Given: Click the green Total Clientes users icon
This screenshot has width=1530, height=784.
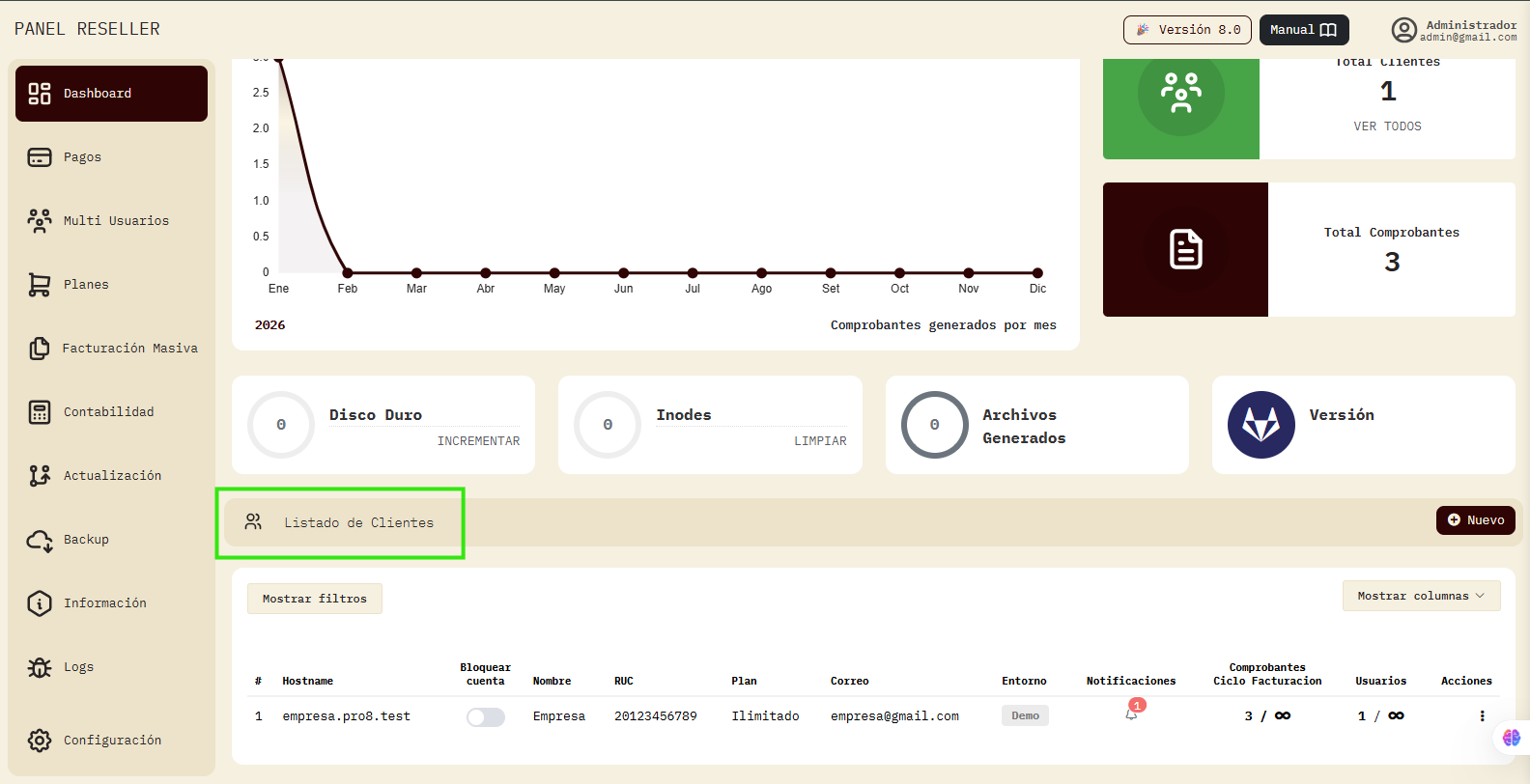Looking at the screenshot, I should point(1180,94).
